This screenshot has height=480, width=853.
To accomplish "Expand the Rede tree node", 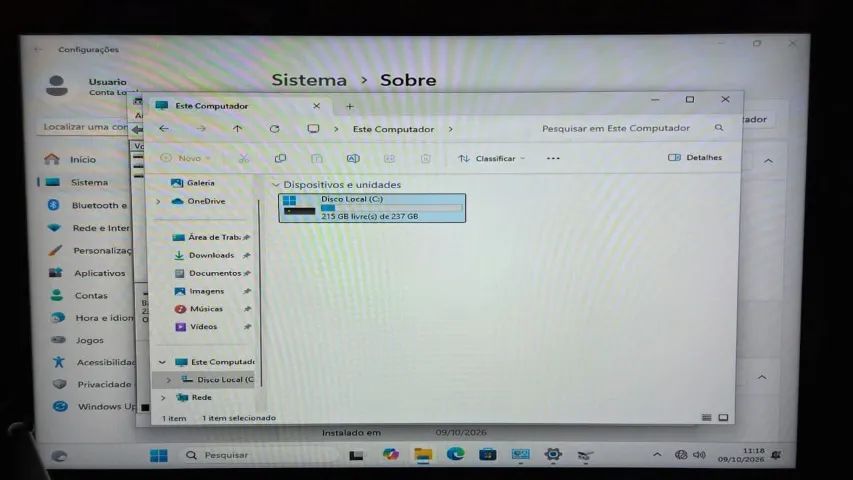I will tap(163, 398).
